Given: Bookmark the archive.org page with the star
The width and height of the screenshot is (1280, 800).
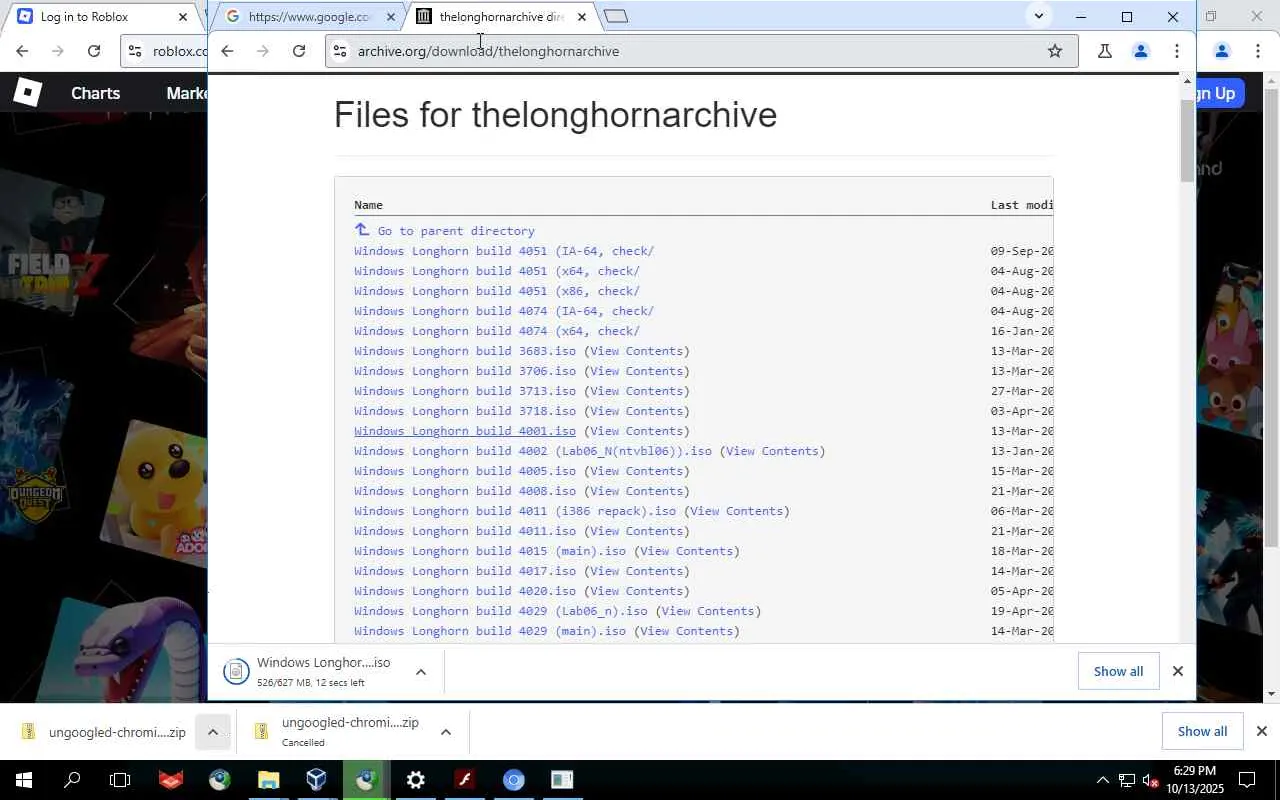Looking at the screenshot, I should pos(1055,51).
